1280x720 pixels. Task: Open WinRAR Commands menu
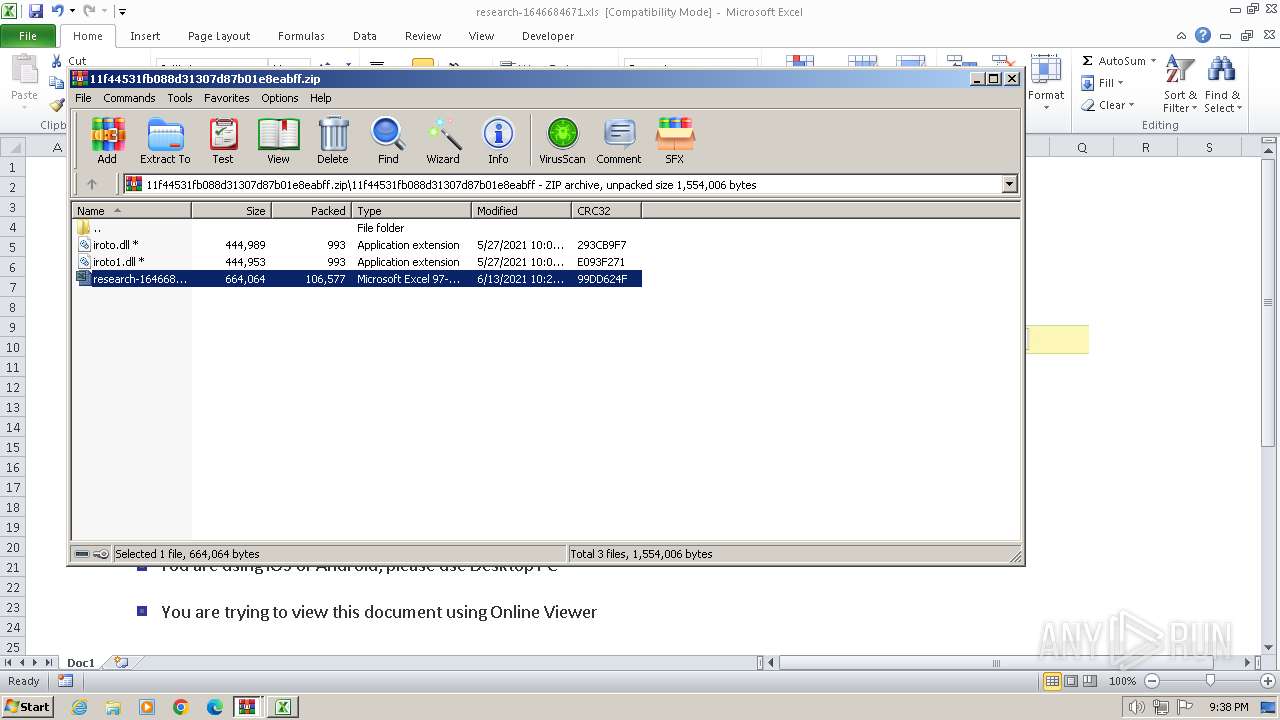(x=129, y=98)
